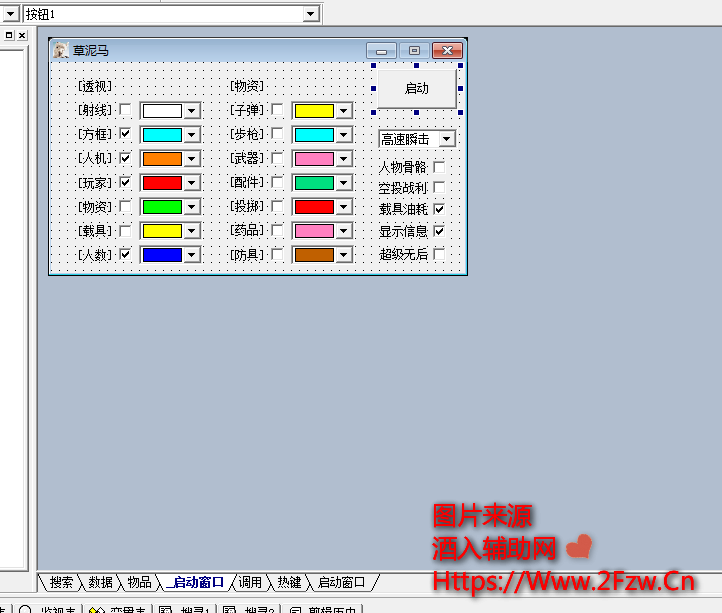Image resolution: width=722 pixels, height=613 pixels.
Task: Choose the brown swatch beside [防具]
Action: coord(314,255)
